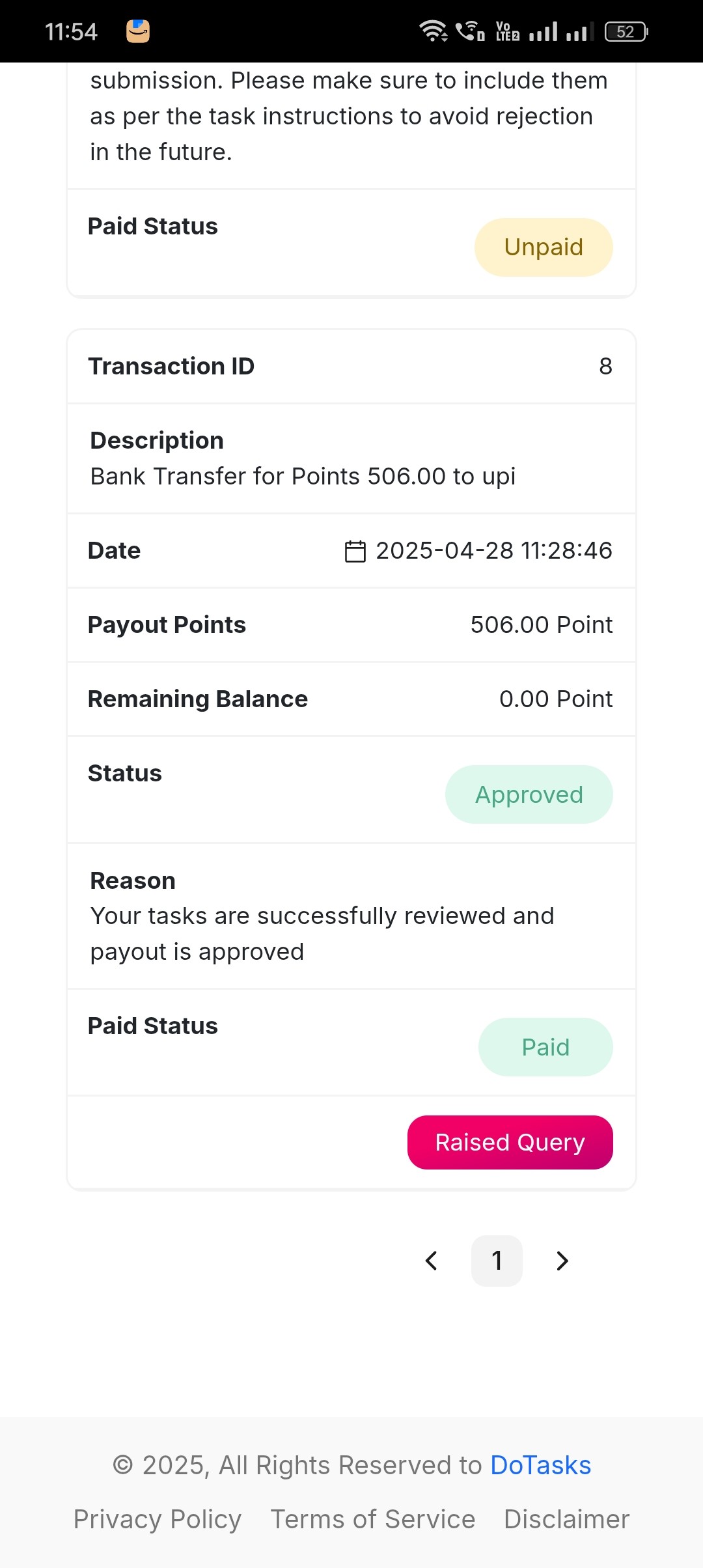Screen dimensions: 703x1568
Task: Tap the 506.00 Point payout value
Action: click(x=542, y=625)
